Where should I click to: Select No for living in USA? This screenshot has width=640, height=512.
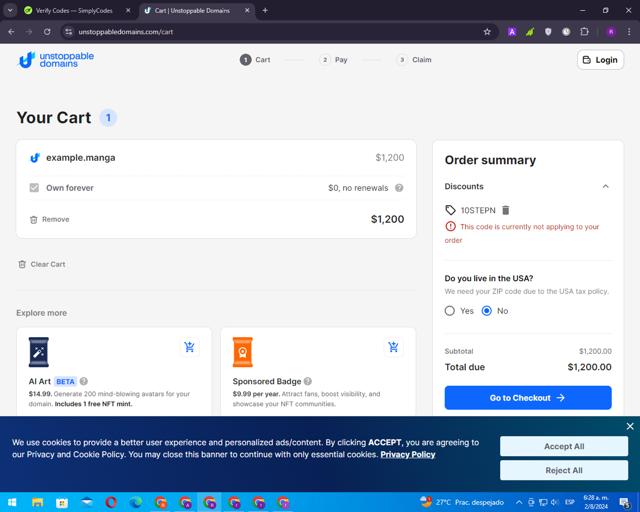487,311
